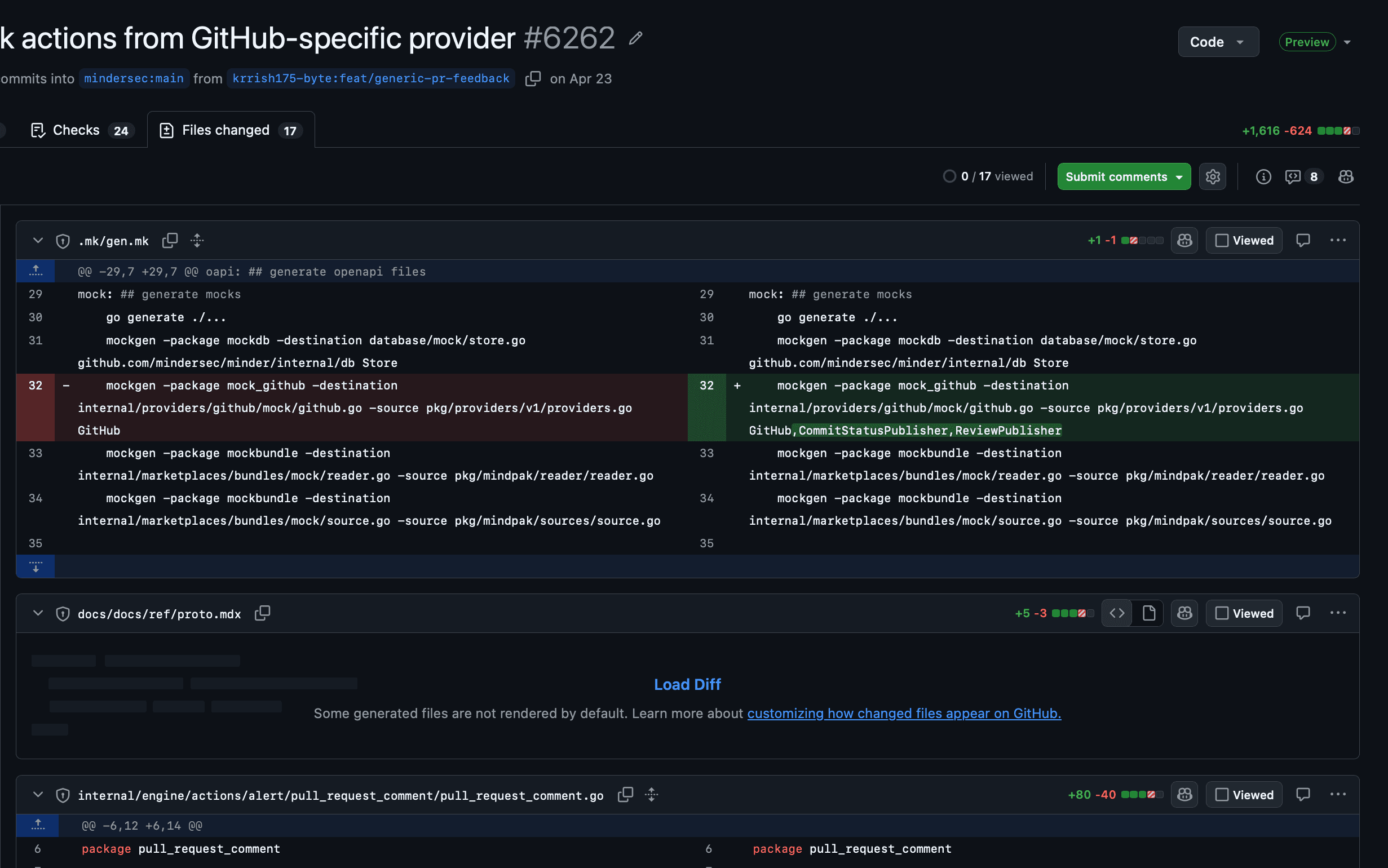This screenshot has width=1388, height=868.
Task: Ask Copilot about proto.mdx file
Action: coord(1184,613)
